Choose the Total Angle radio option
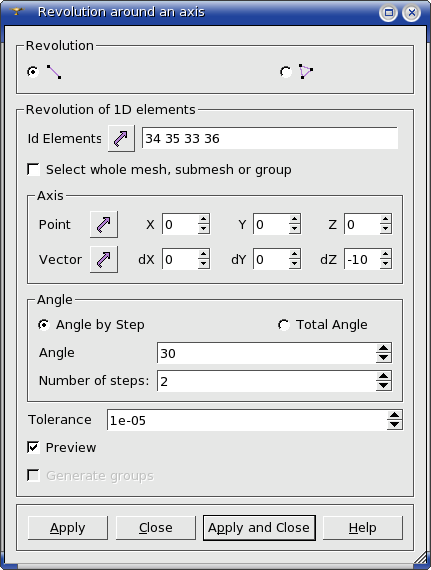 coord(283,325)
